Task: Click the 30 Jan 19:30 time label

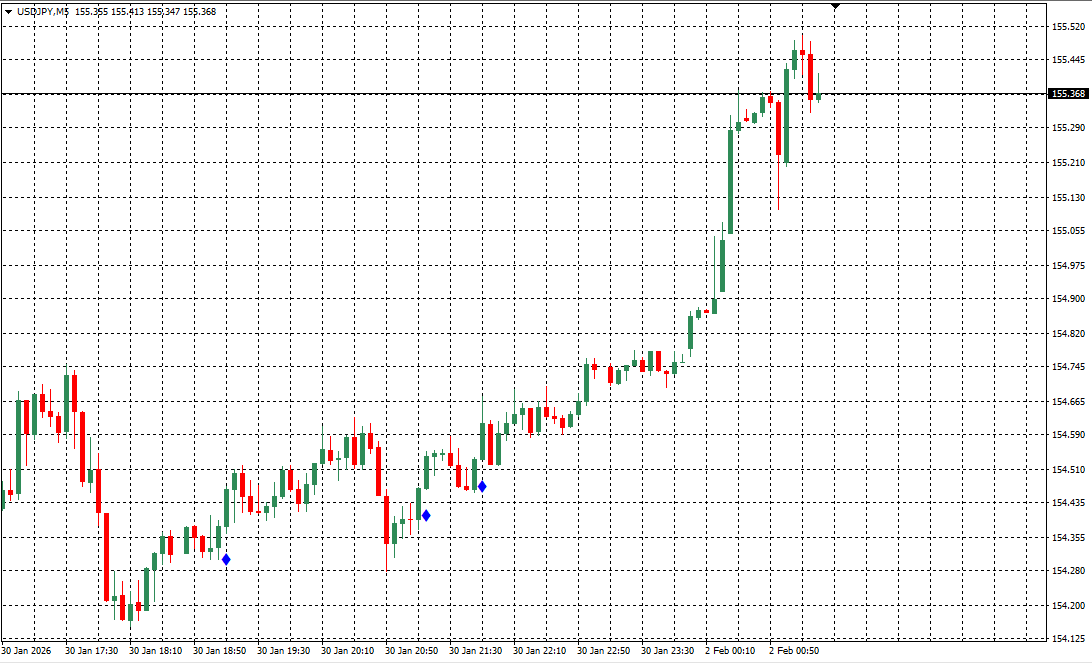Action: click(x=283, y=651)
